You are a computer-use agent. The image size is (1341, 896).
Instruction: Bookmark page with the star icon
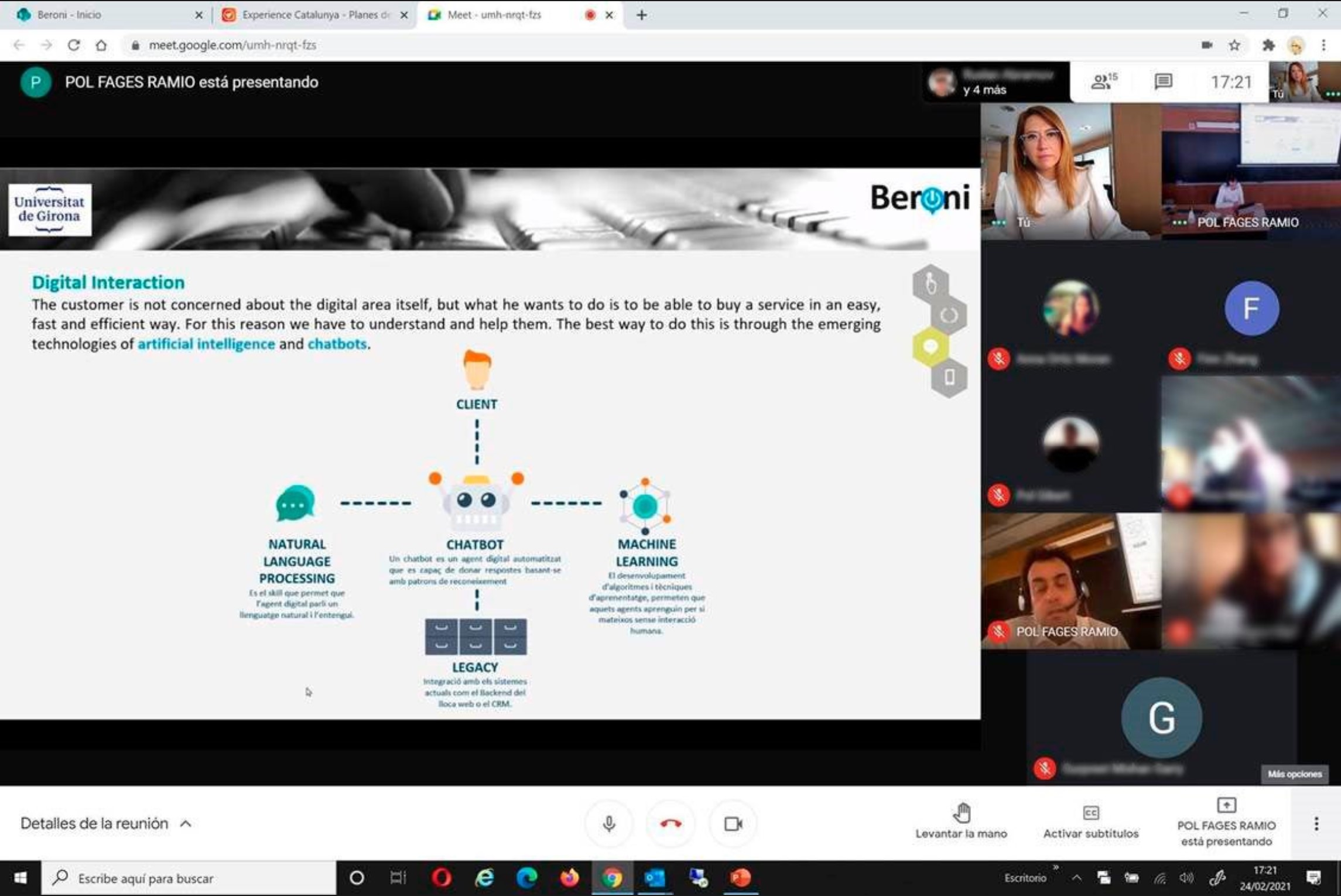coord(1234,45)
